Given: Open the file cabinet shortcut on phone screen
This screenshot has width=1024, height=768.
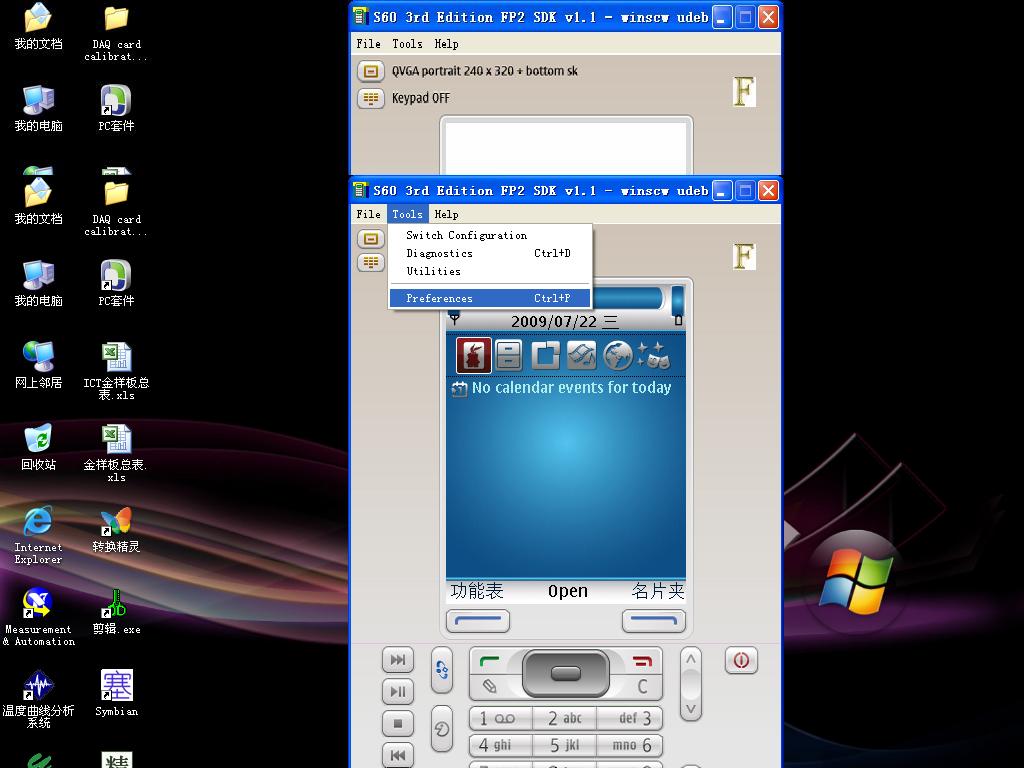Looking at the screenshot, I should click(x=509, y=356).
